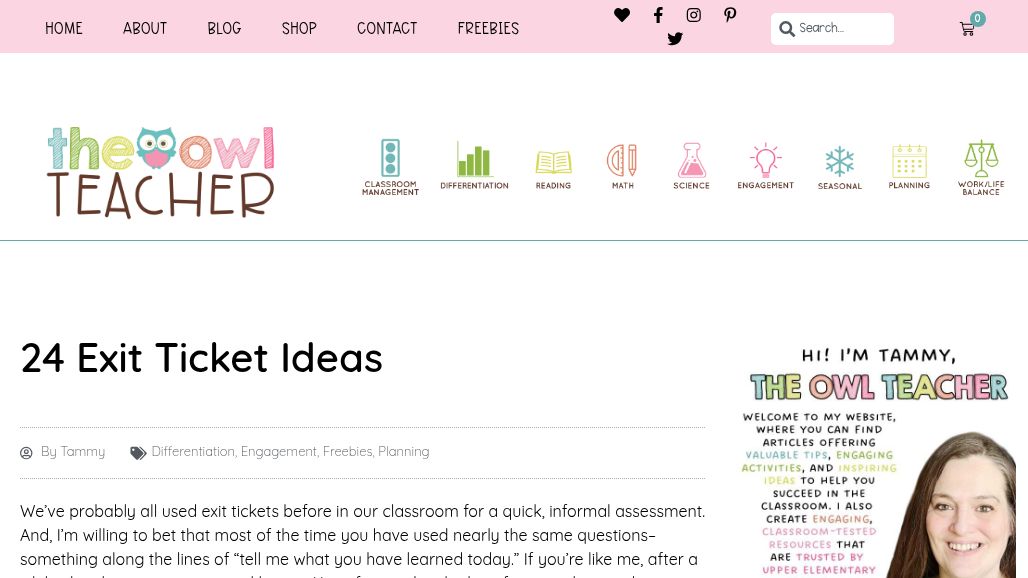
Task: Select the Planning calendar icon
Action: (909, 161)
